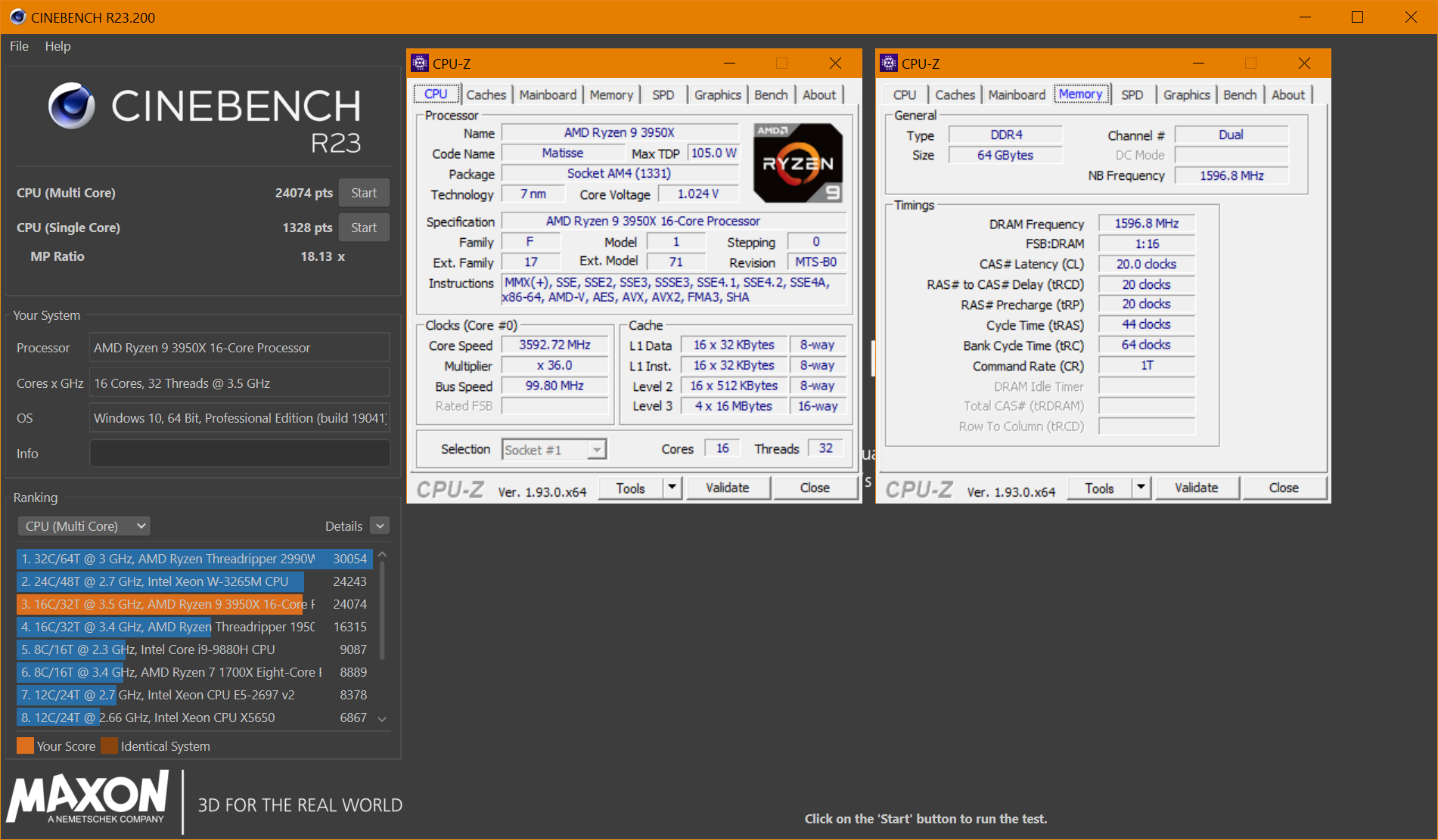
Task: Switch to Graphics tab in left CPU-Z
Action: (717, 95)
